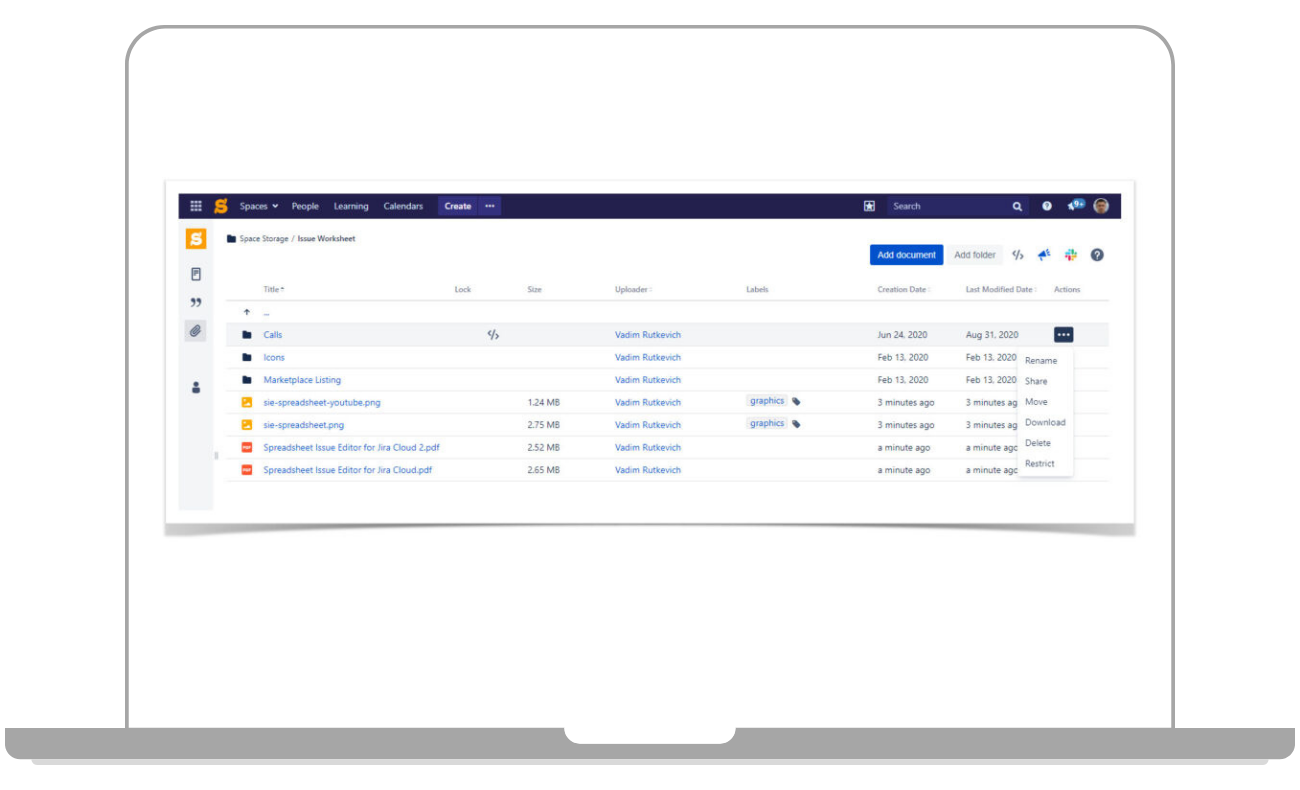Click the quotation marks icon in the sidebar
Viewport: 1300px width, 790px height.
pyautogui.click(x=195, y=302)
